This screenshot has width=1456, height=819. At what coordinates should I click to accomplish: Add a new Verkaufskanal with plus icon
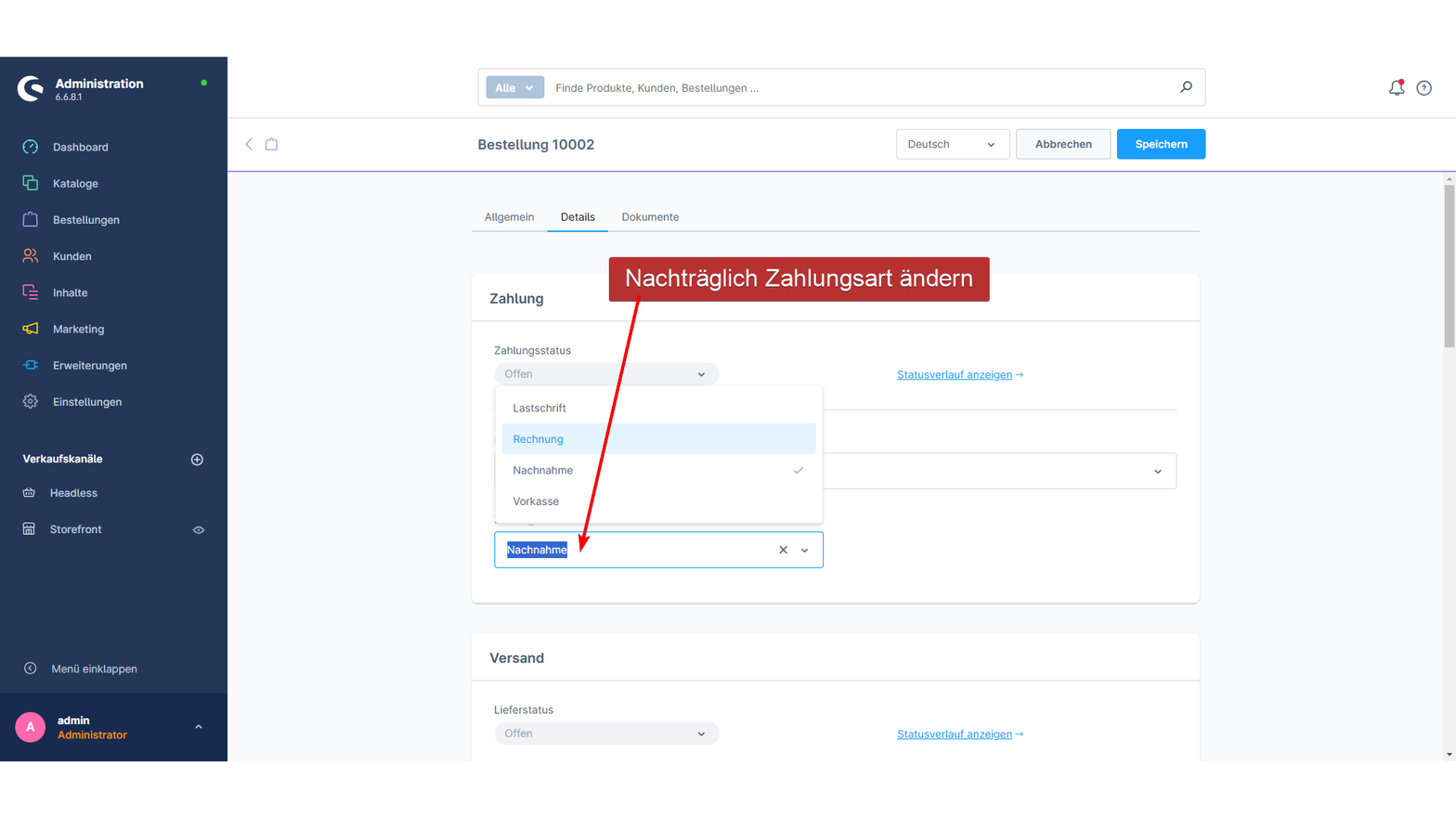[x=197, y=460]
